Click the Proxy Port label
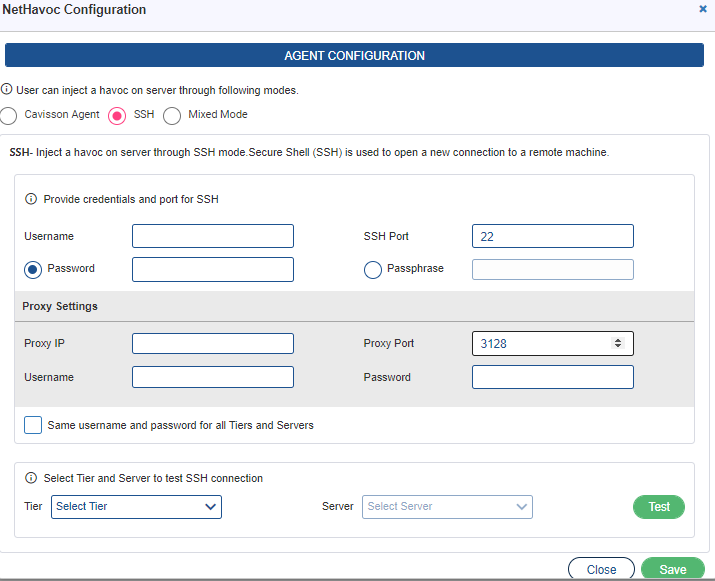The image size is (715, 581). 389,343
